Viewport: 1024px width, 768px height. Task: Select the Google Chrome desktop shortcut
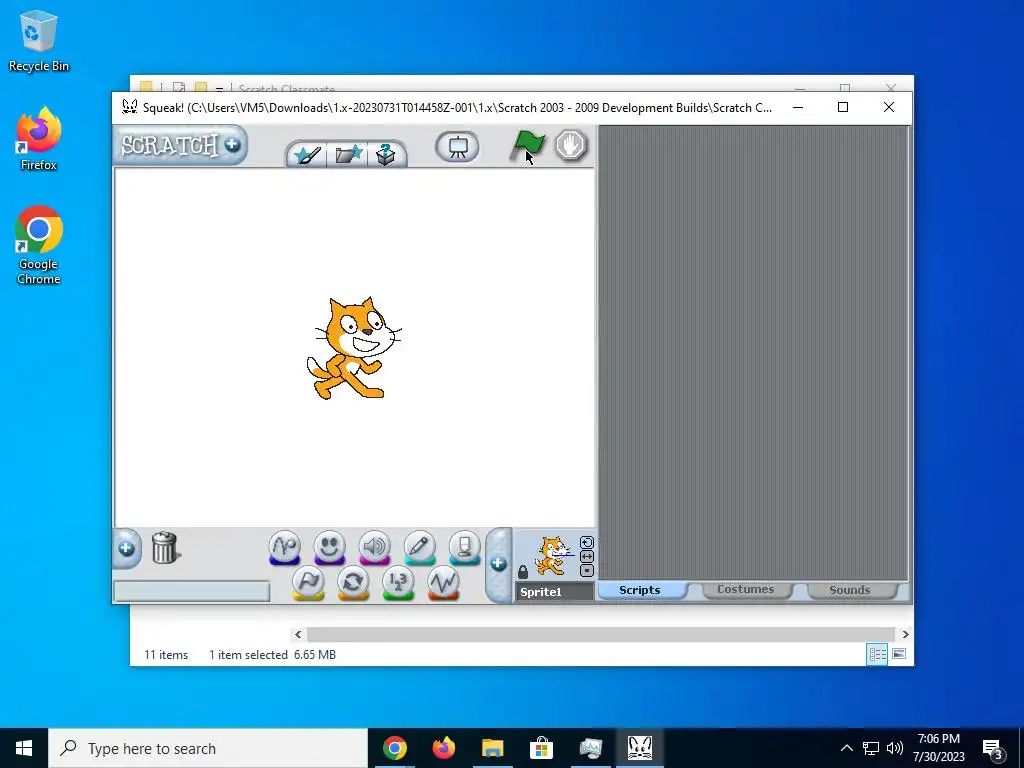39,246
